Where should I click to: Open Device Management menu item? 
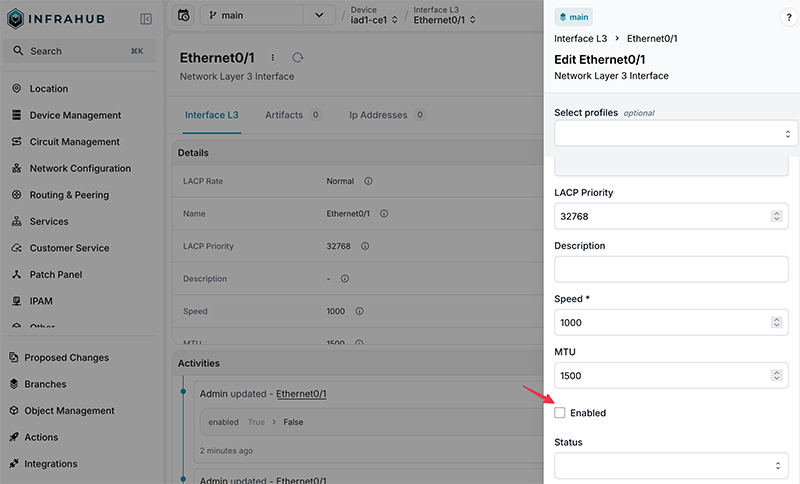[76, 115]
